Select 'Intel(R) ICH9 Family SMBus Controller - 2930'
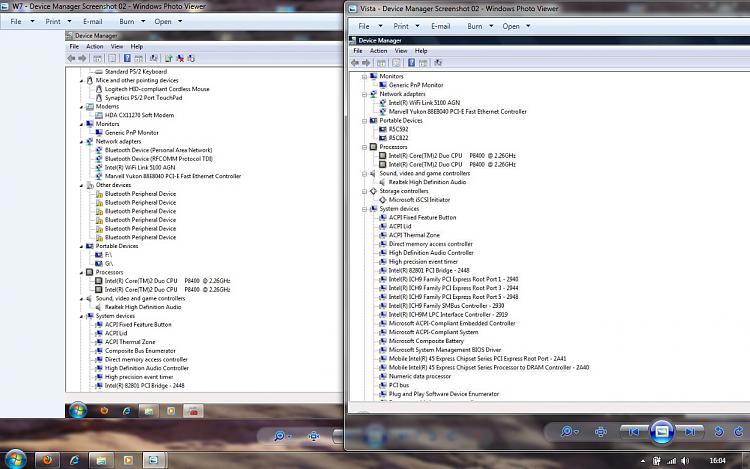The width and height of the screenshot is (750, 469). [446, 305]
